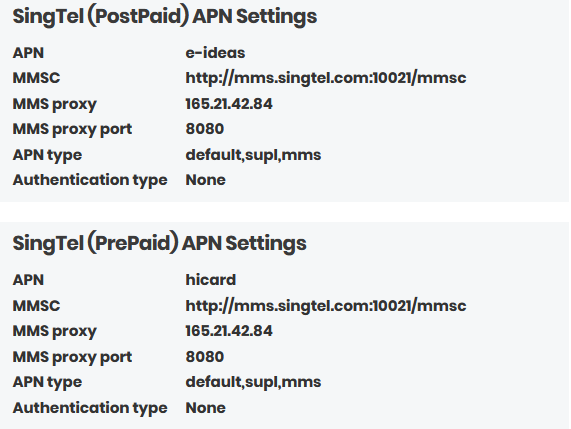Select the PrePaid MMS proxy value 165.21.42.84

[229, 331]
